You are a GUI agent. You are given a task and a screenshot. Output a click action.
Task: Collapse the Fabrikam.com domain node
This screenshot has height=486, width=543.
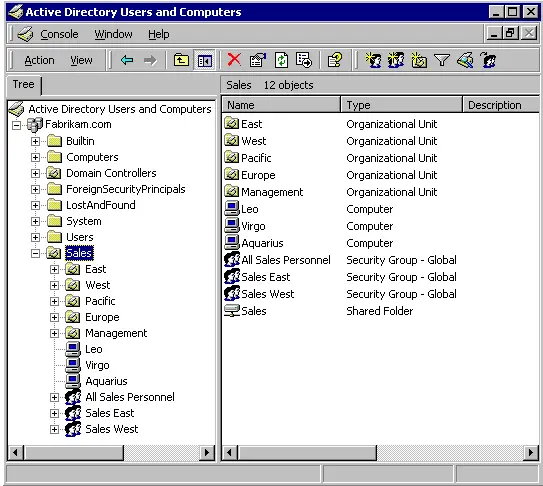pyautogui.click(x=16, y=125)
